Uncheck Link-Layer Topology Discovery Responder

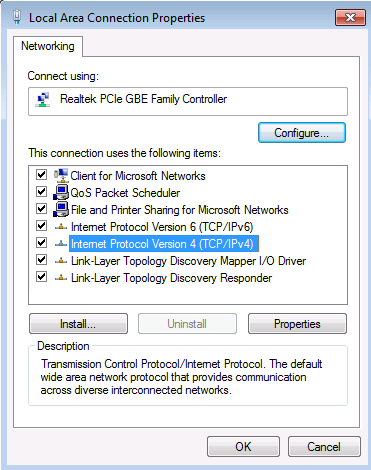42,277
